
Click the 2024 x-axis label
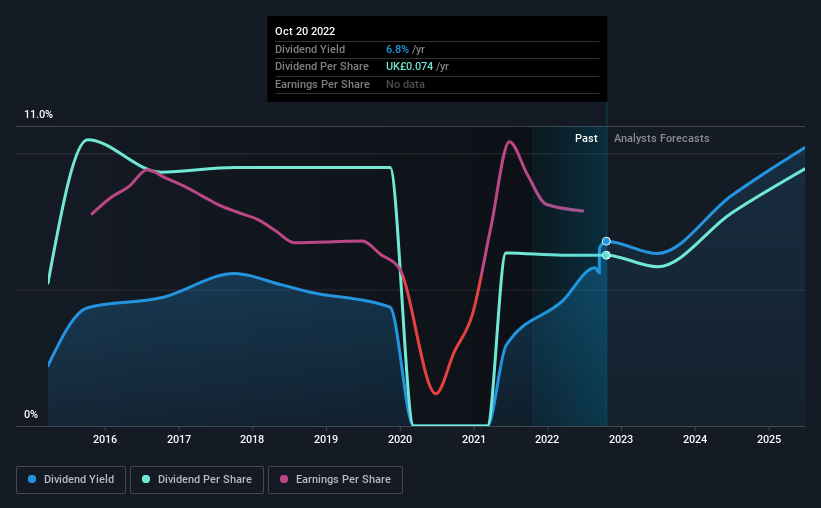695,439
